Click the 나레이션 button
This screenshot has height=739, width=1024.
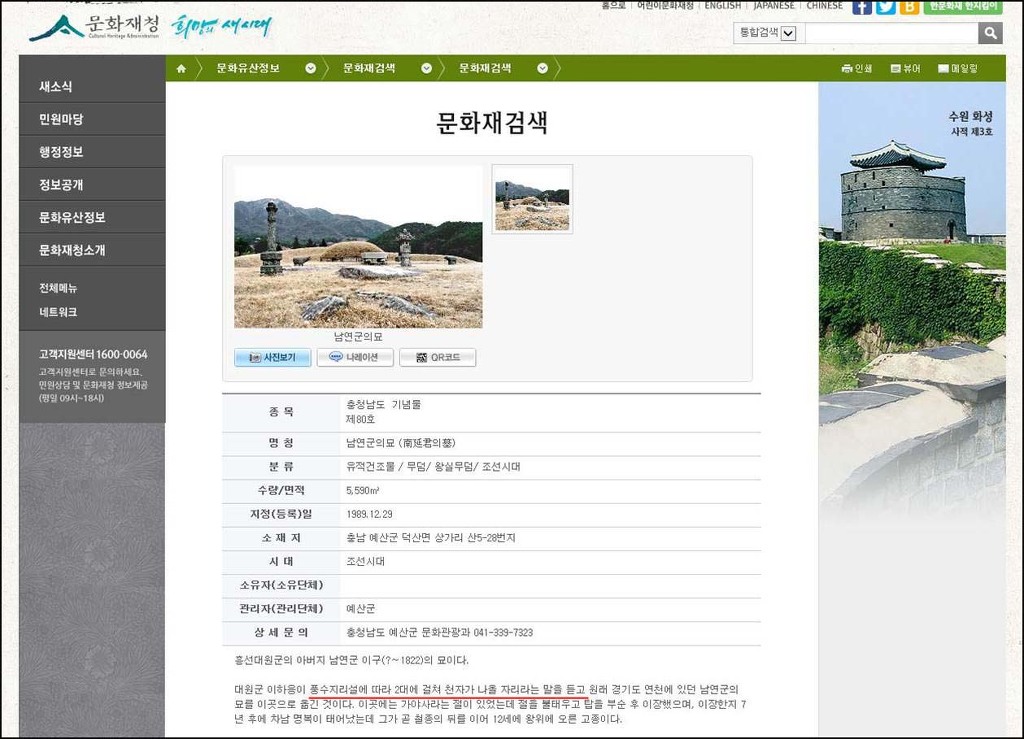(355, 357)
